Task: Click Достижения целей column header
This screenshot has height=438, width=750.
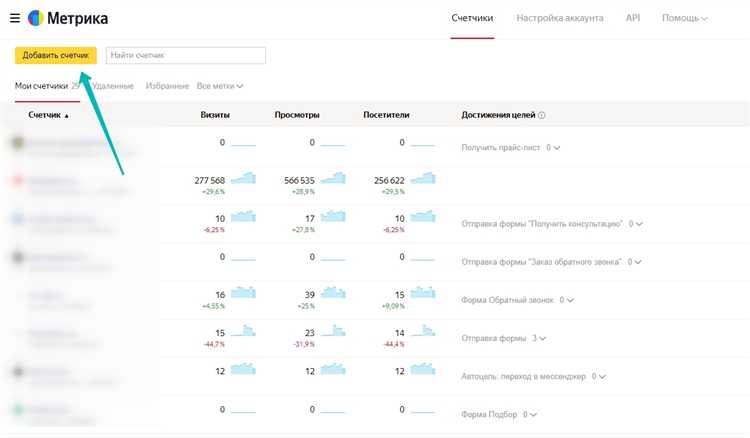Action: point(498,115)
